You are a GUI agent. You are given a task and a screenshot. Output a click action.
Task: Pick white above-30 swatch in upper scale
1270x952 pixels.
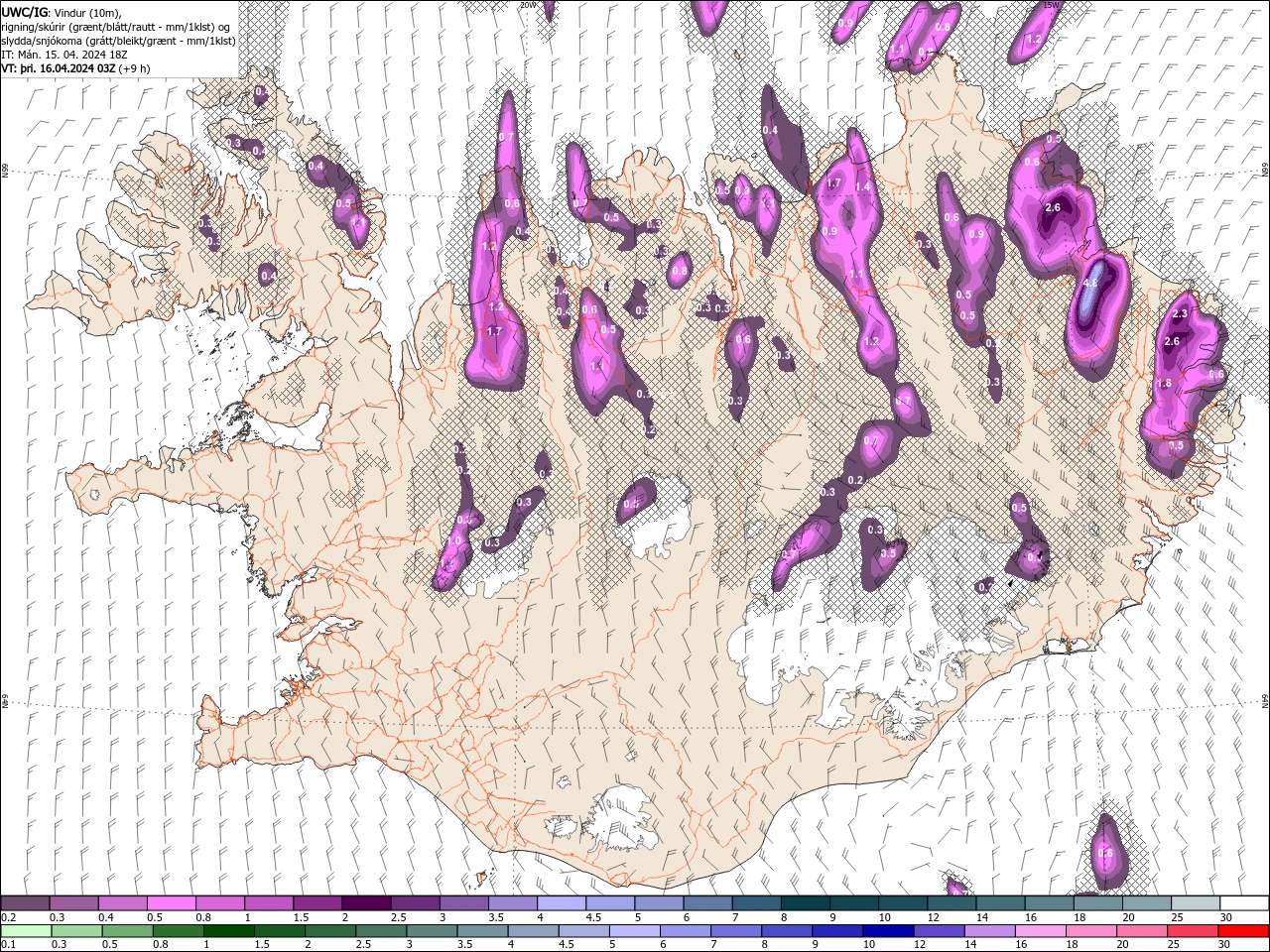pyautogui.click(x=1245, y=903)
